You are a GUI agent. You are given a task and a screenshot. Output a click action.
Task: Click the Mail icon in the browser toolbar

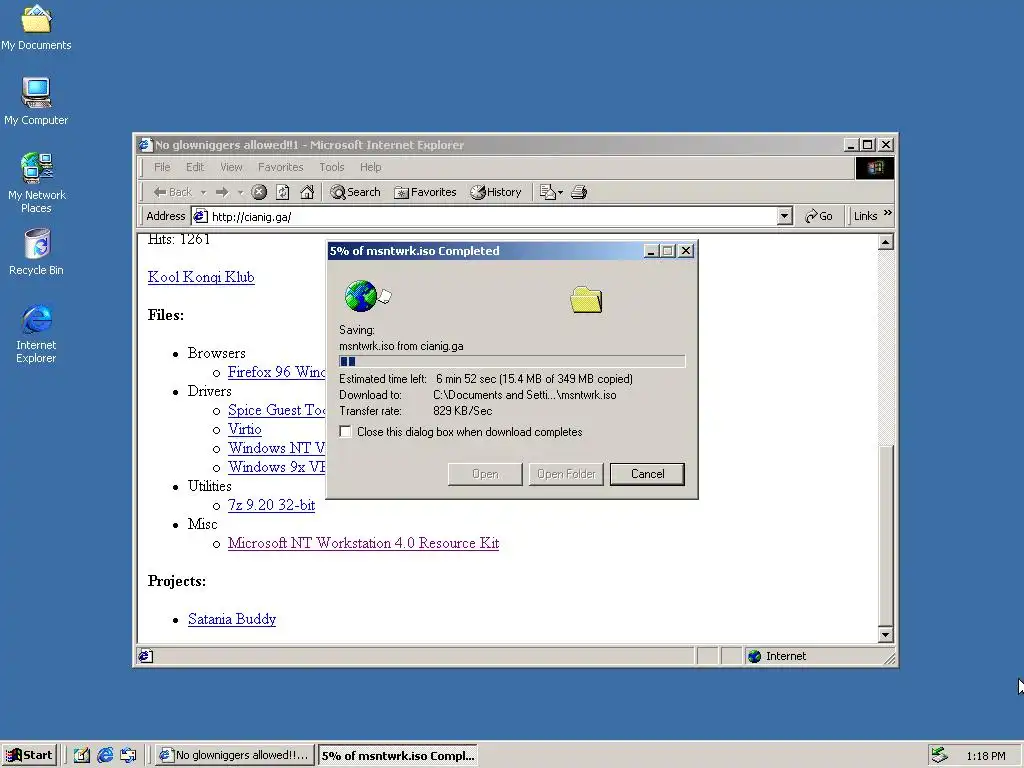547,192
